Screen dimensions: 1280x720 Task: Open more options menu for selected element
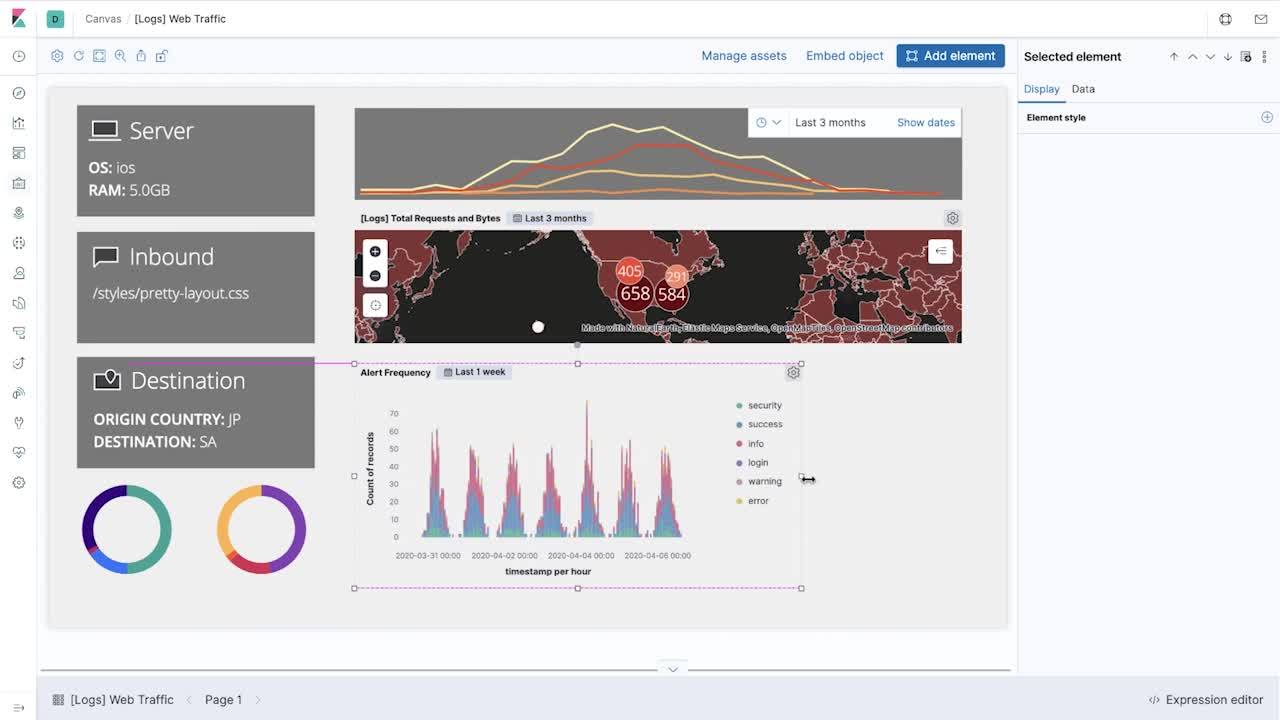point(1264,57)
